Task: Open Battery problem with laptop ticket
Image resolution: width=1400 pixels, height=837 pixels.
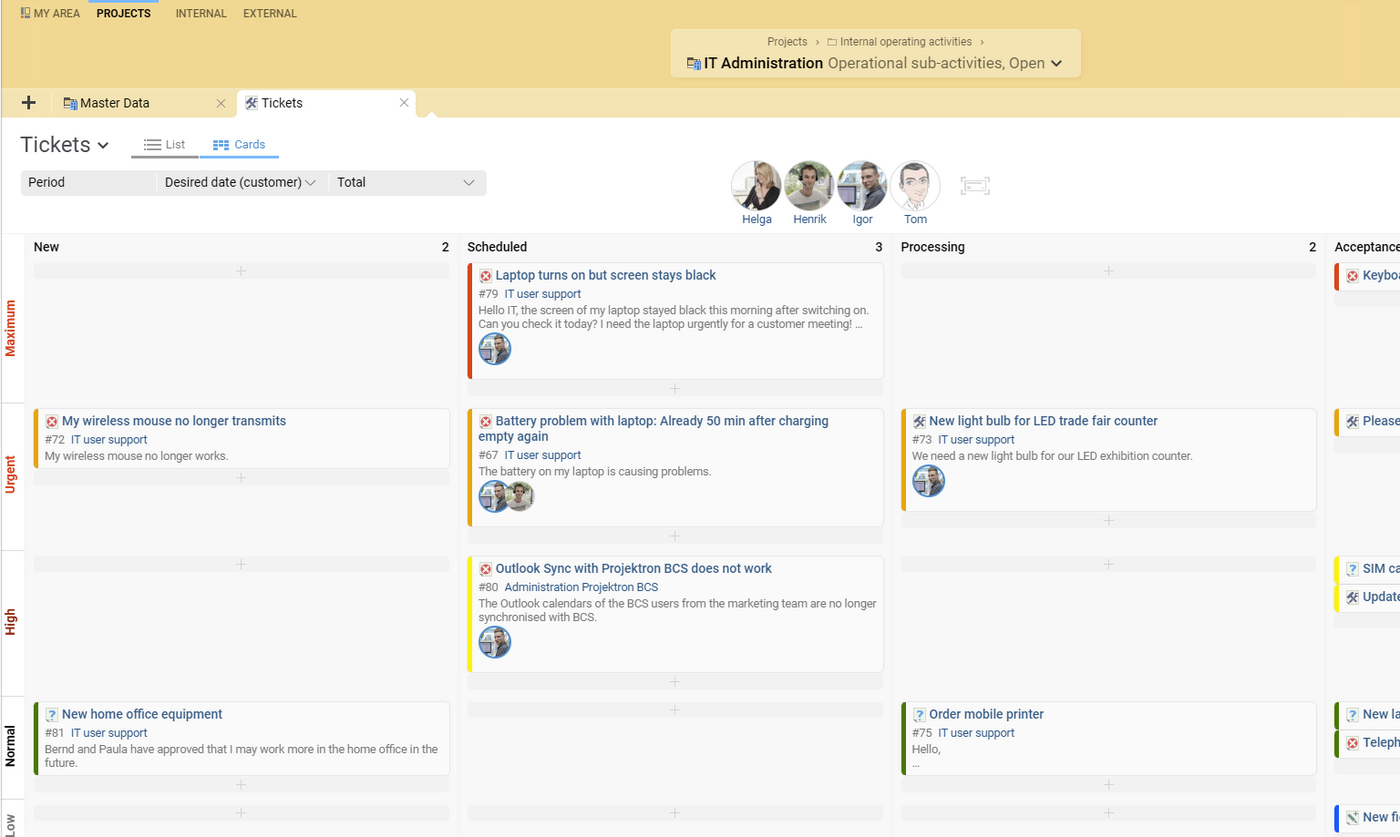Action: tap(653, 429)
